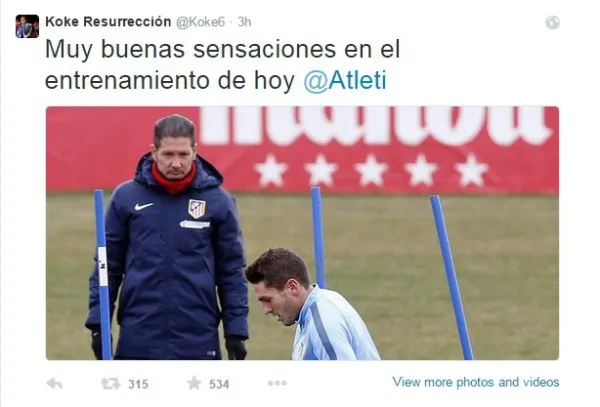This screenshot has width=600, height=407.
Task: Favorite the tweet with the star icon
Action: pyautogui.click(x=194, y=383)
